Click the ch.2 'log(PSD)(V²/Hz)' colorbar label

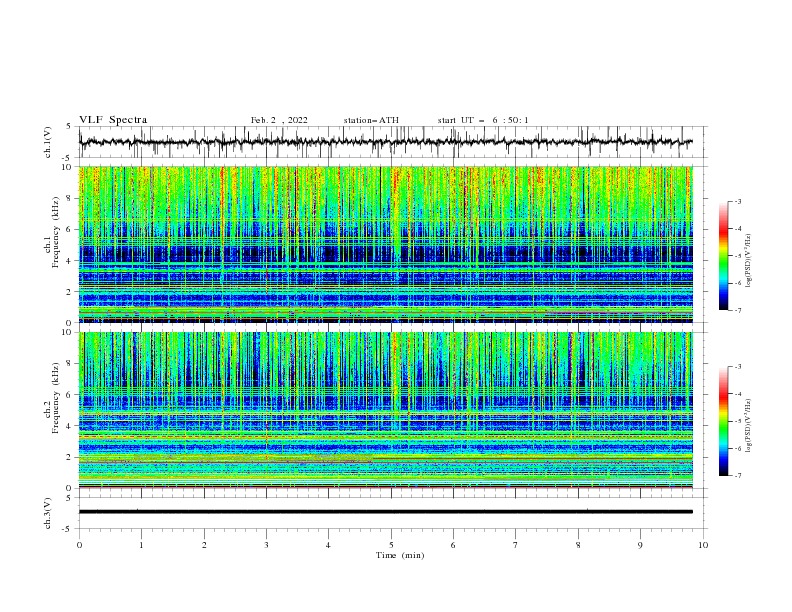click(x=748, y=426)
